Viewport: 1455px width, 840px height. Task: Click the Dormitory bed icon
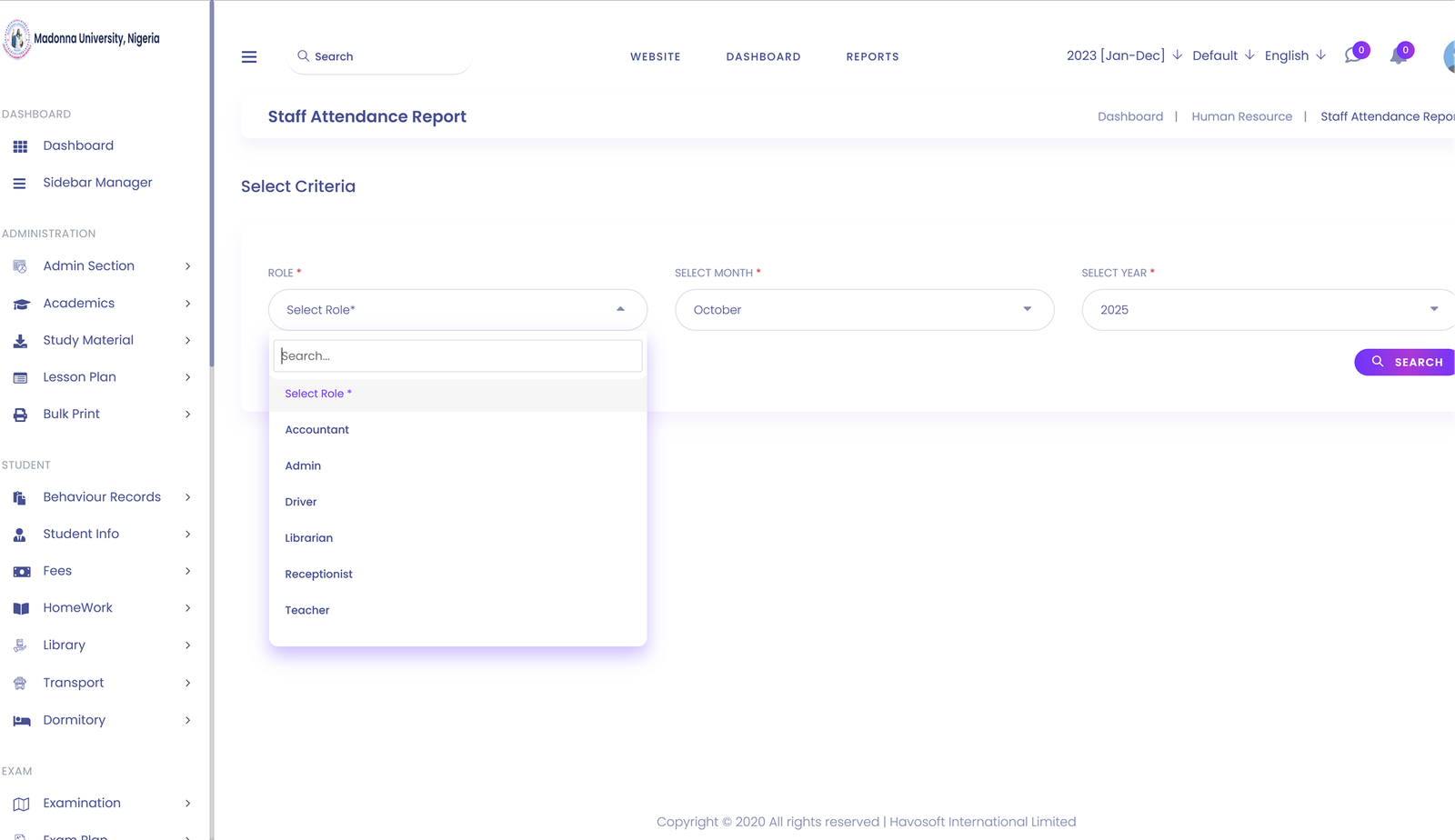point(21,720)
